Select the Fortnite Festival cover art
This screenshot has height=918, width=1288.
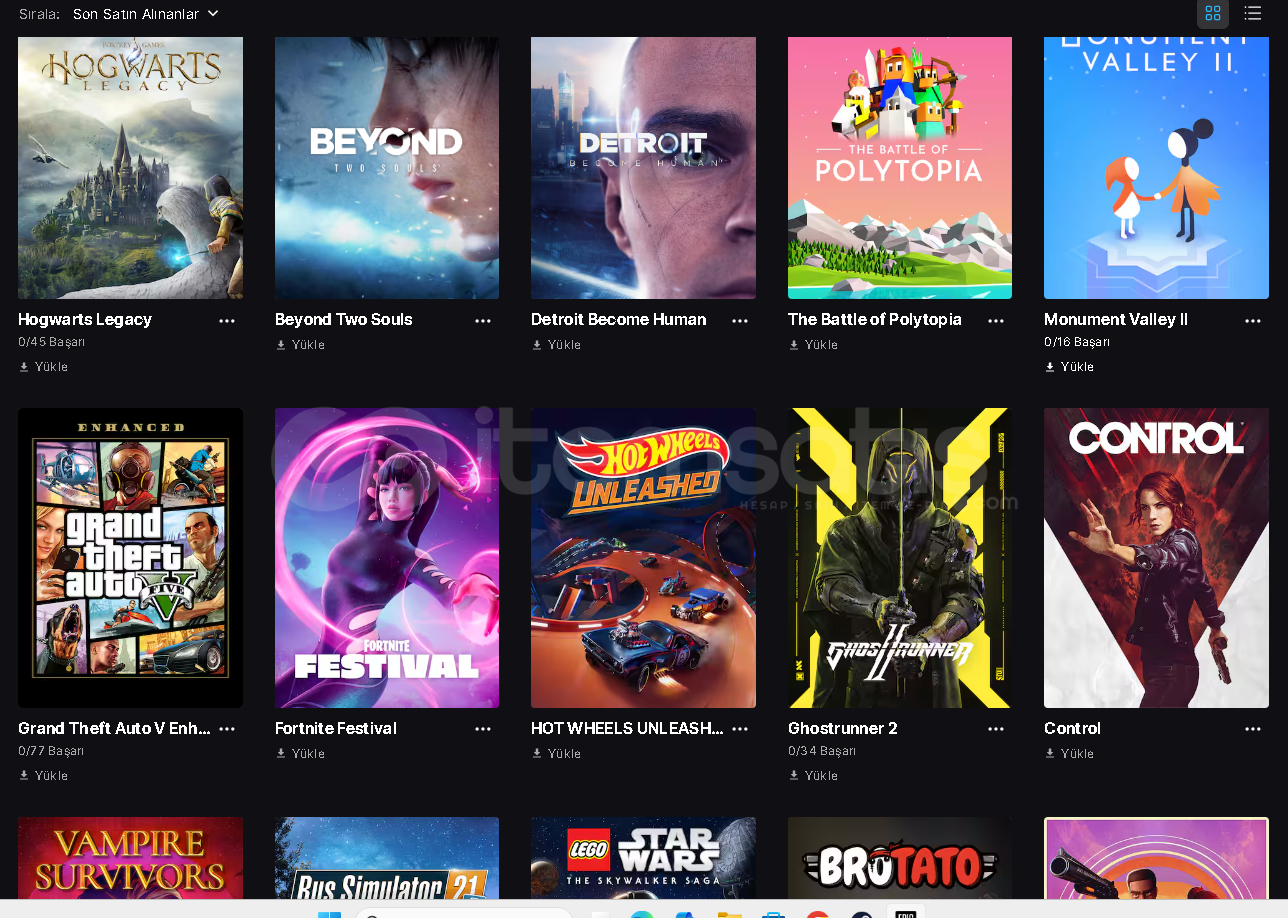pyautogui.click(x=387, y=558)
